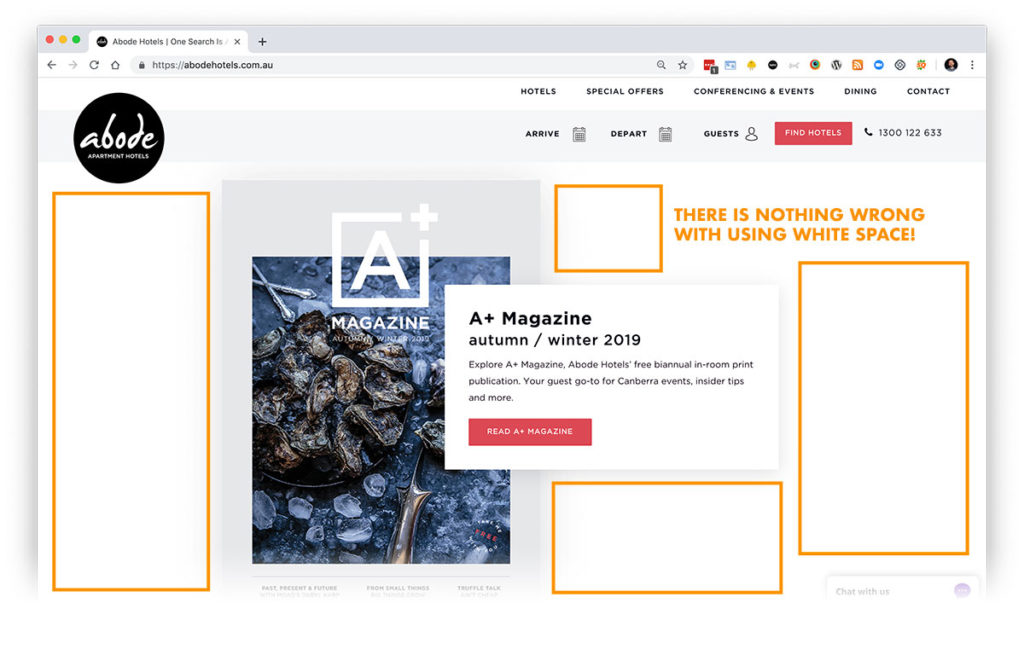Click the Arrive field label

[542, 134]
